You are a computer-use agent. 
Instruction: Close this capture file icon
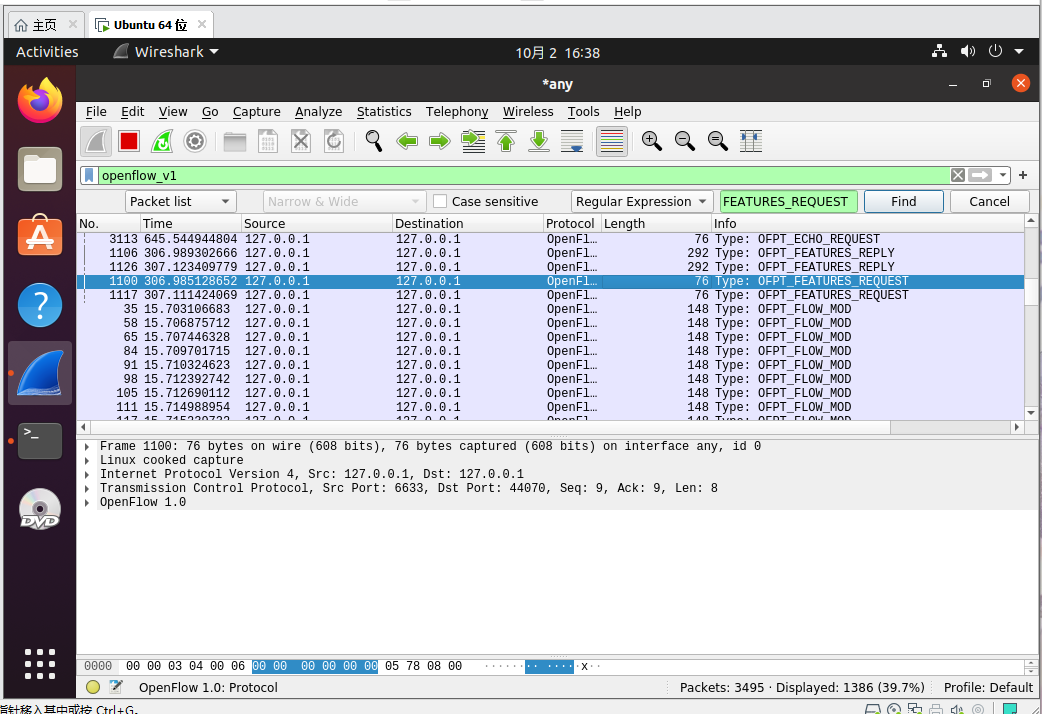point(301,141)
